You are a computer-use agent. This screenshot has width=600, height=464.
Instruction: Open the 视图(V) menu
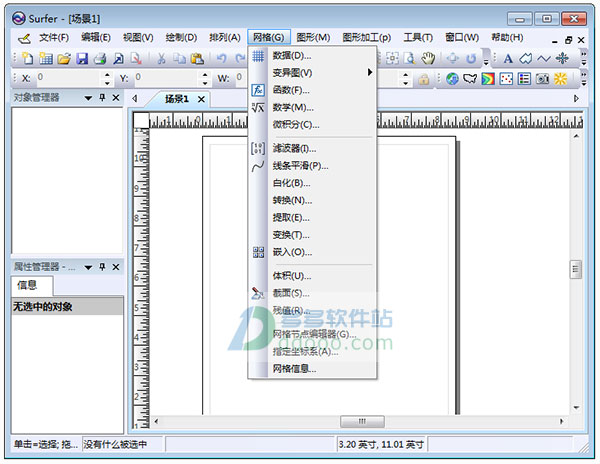point(138,38)
